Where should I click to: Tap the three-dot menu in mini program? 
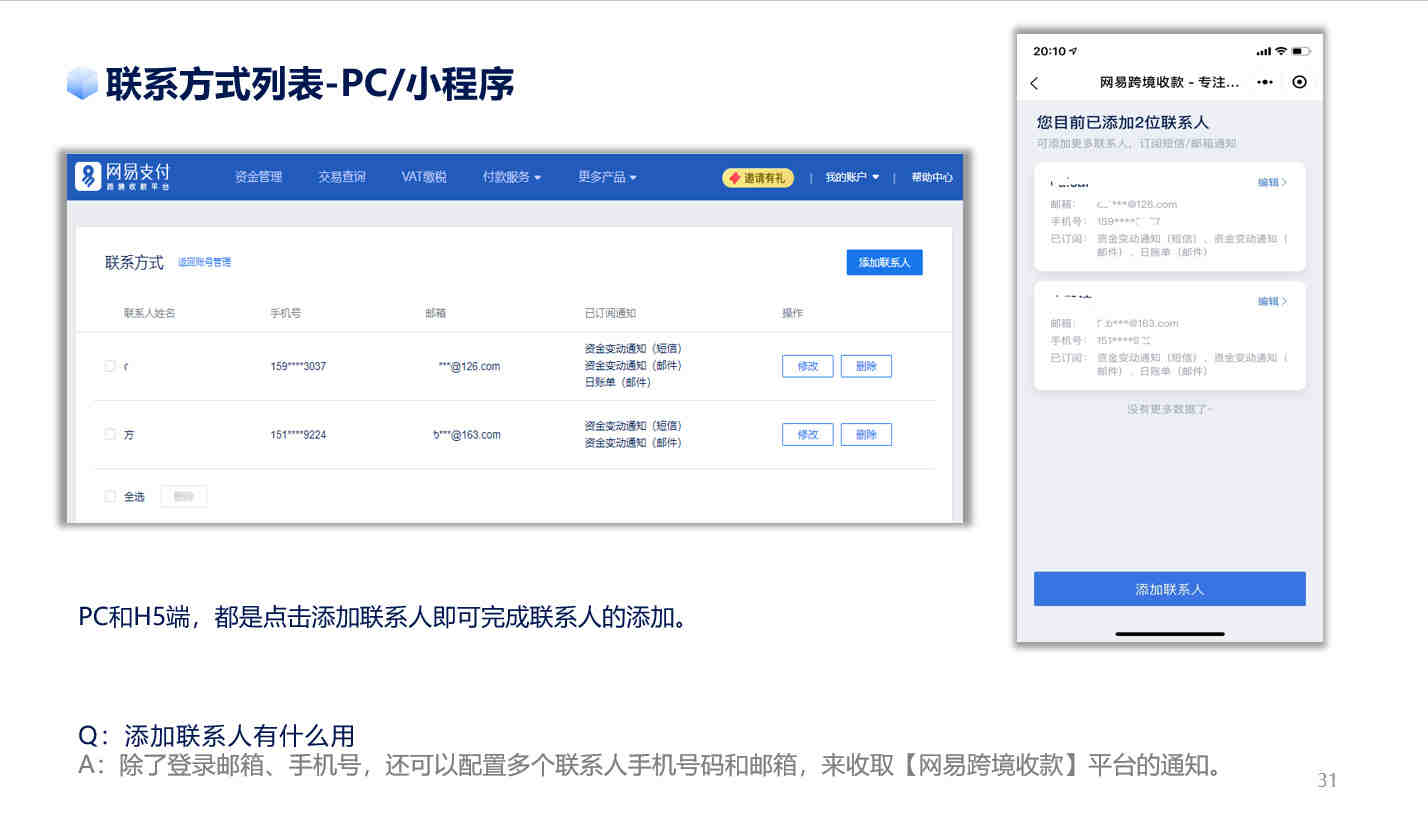pyautogui.click(x=1265, y=82)
